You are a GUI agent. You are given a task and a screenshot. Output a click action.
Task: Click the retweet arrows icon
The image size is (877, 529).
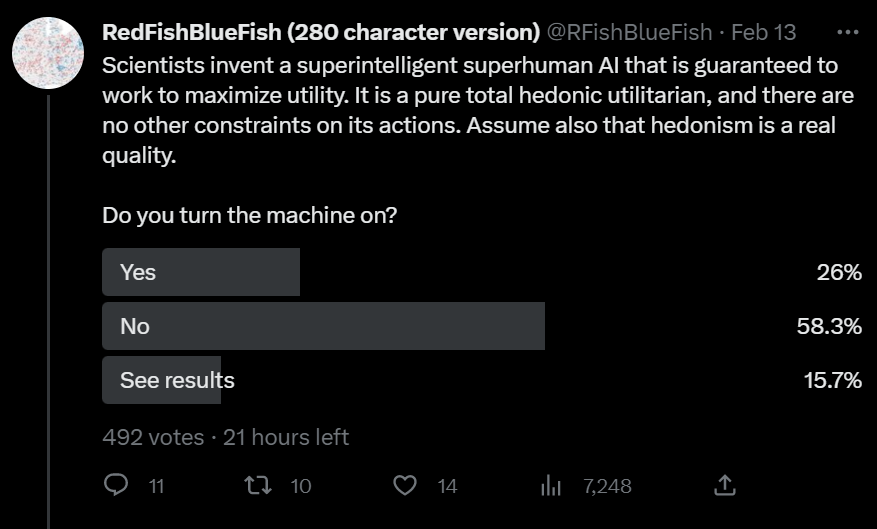point(257,486)
